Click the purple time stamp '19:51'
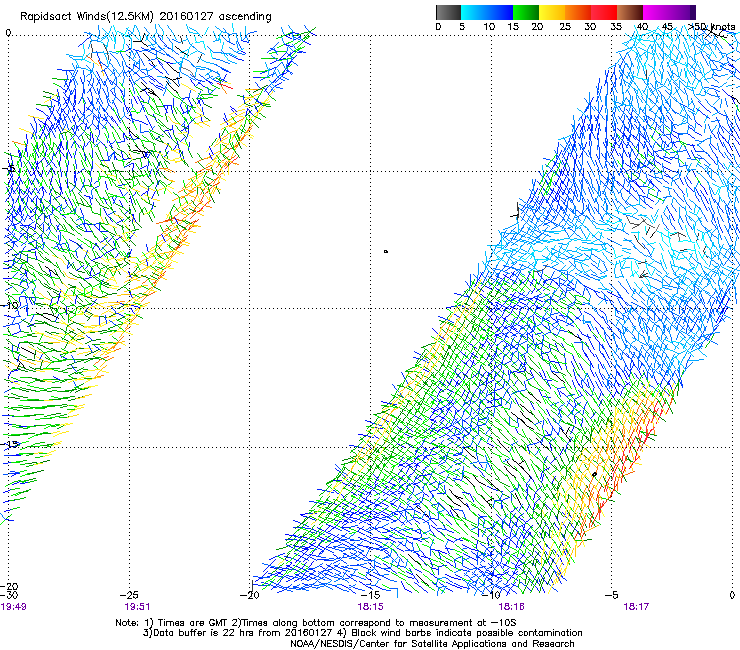This screenshot has height=650, width=740. point(137,606)
